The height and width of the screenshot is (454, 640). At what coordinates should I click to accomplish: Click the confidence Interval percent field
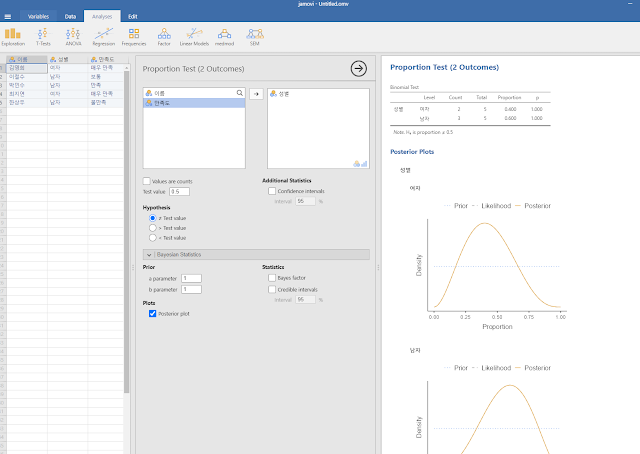click(x=305, y=201)
